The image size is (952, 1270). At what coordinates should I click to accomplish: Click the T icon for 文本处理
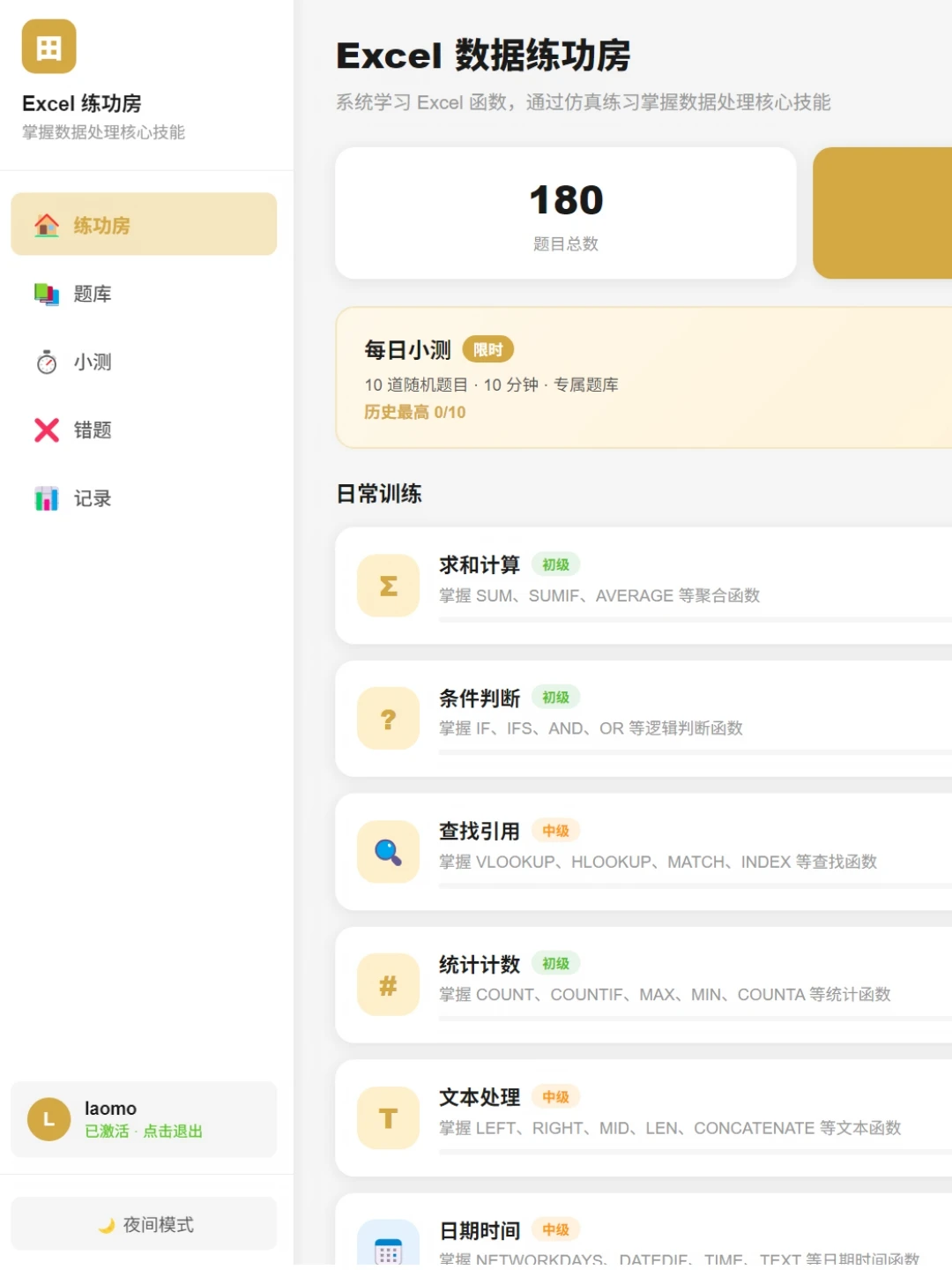388,1118
